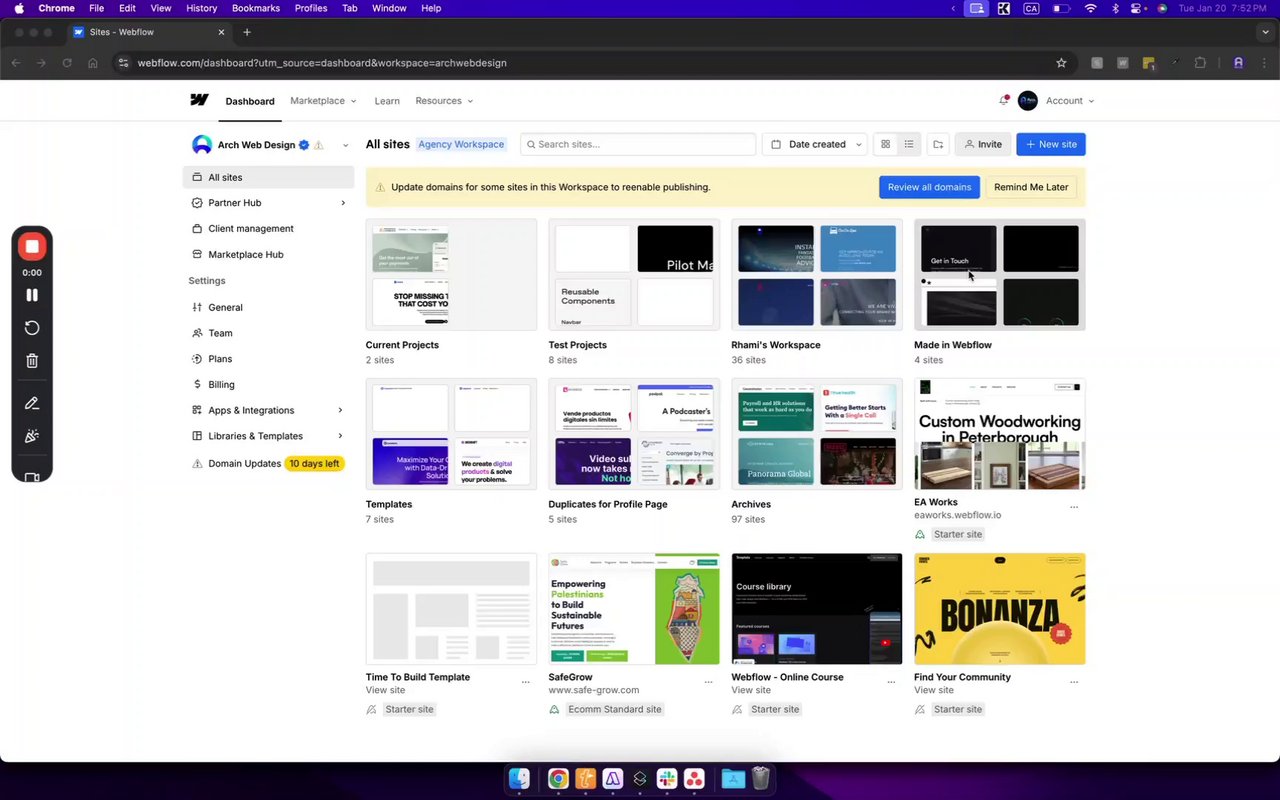Viewport: 1280px width, 800px height.
Task: Open the www.safe-grow.com link
Action: [594, 690]
